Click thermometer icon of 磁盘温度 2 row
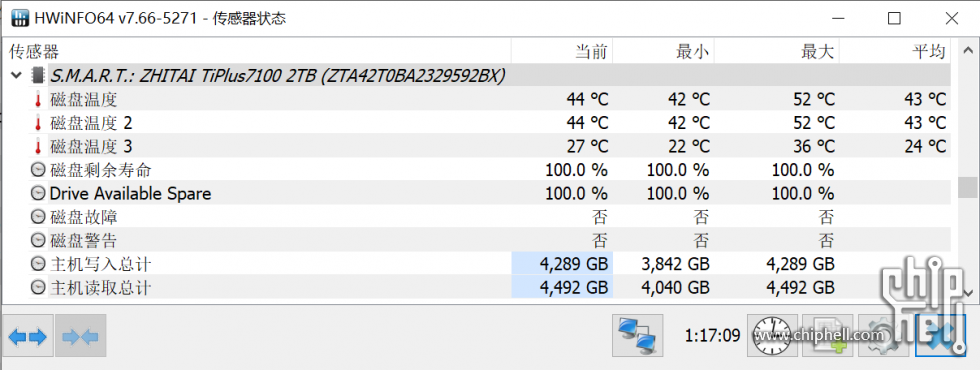Viewport: 980px width, 370px height. 38,123
